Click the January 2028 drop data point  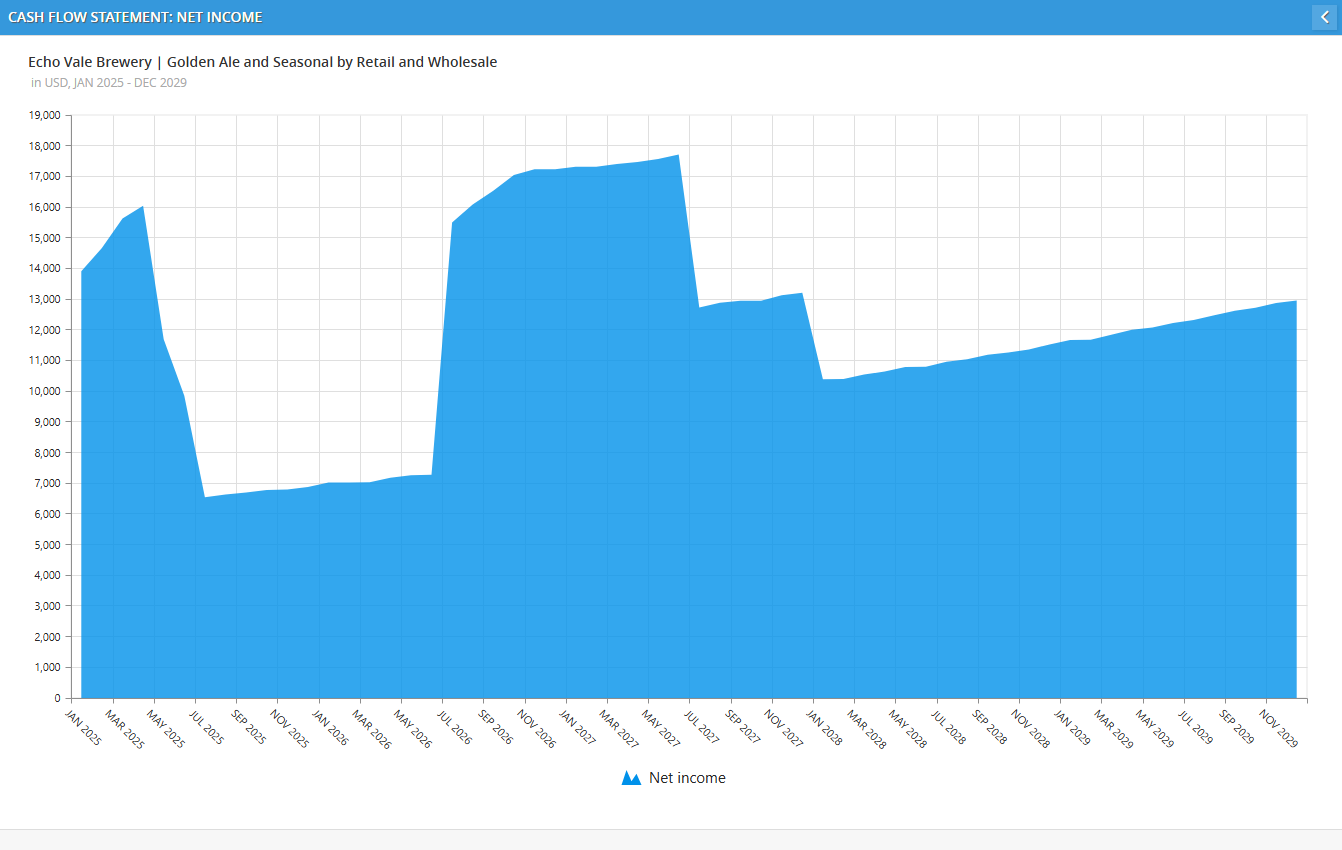coord(824,379)
